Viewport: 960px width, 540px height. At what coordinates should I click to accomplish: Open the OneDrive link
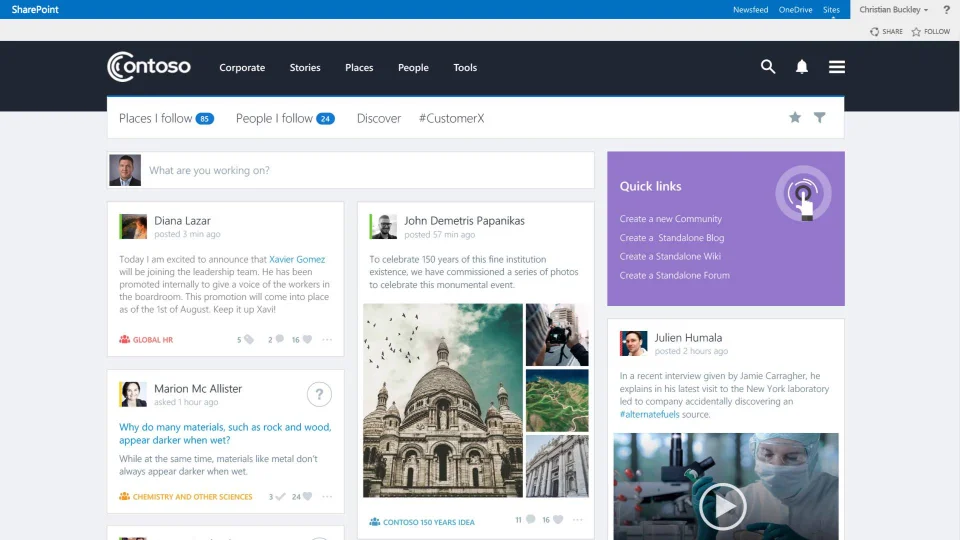795,9
